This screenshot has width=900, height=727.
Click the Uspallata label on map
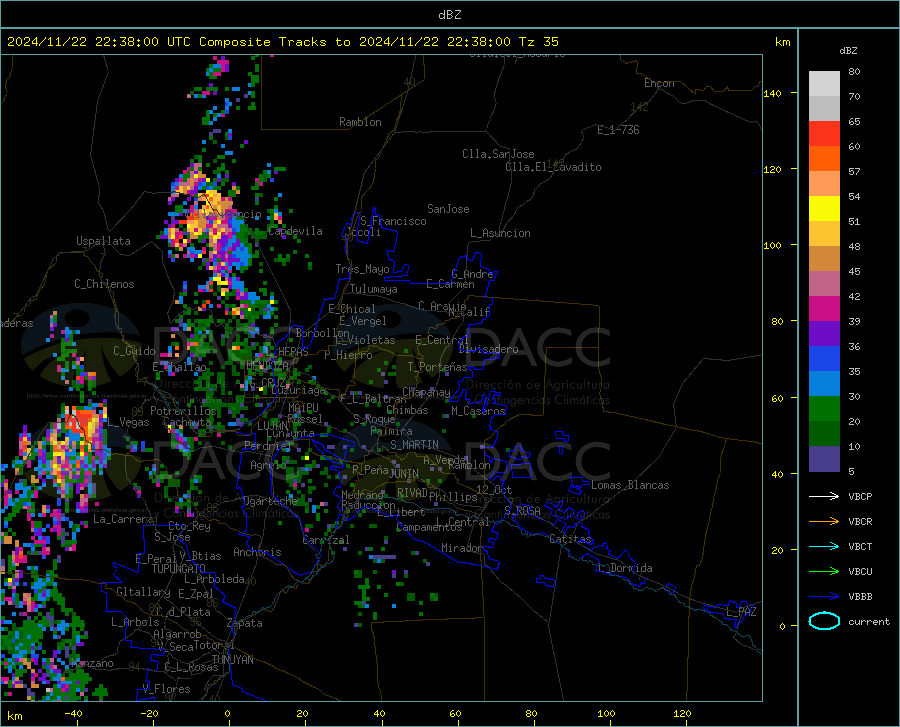coord(103,241)
